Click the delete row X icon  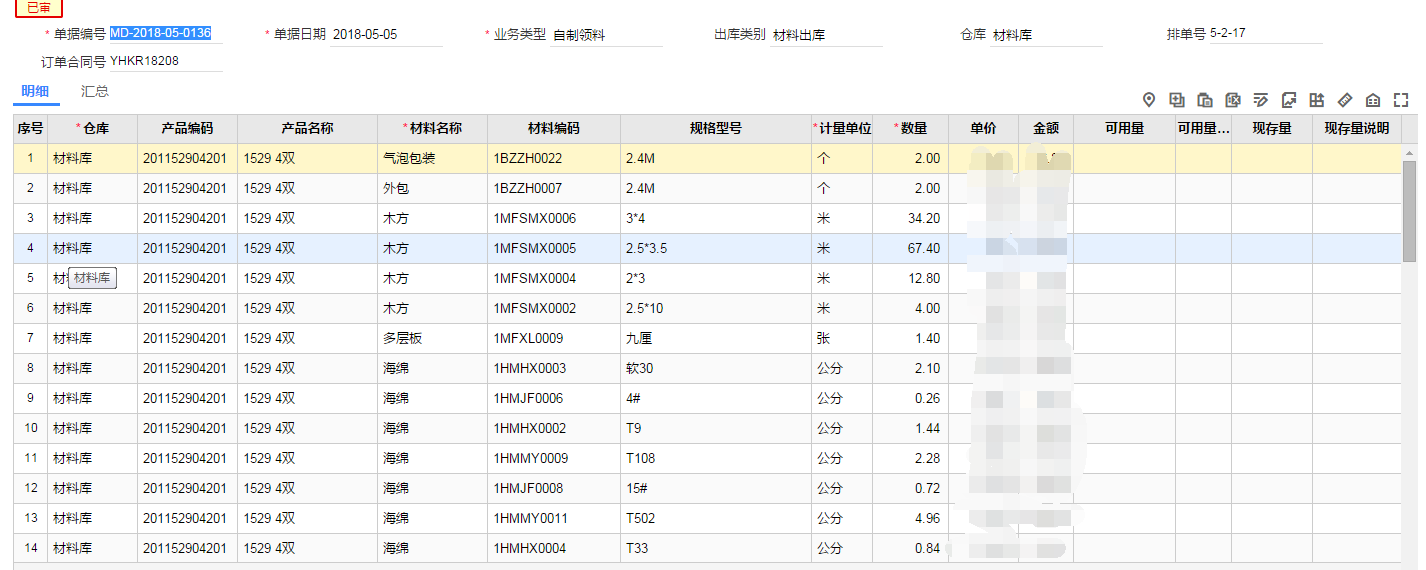point(1233,100)
